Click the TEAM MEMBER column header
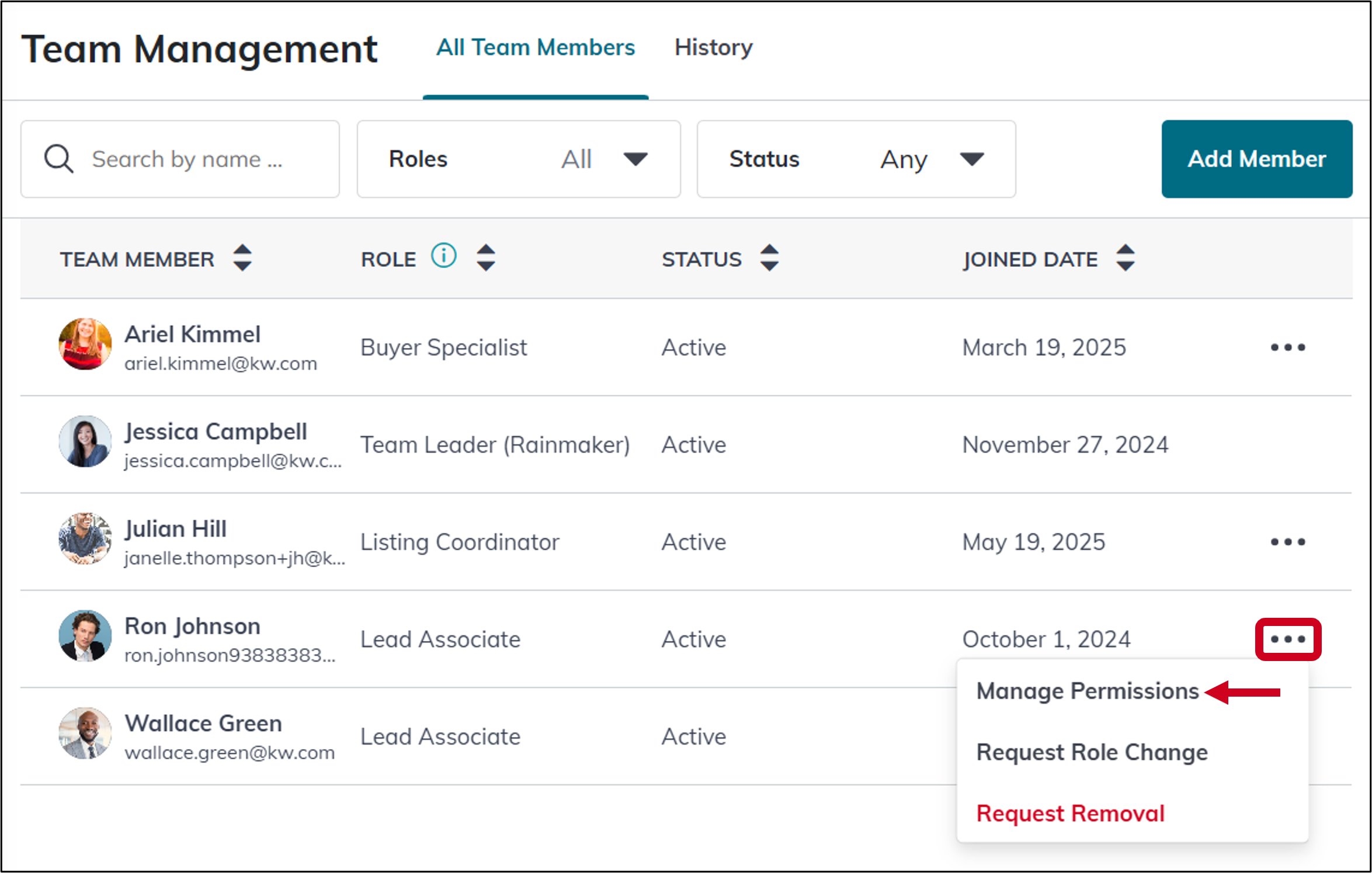This screenshot has width=1372, height=873. click(x=137, y=259)
